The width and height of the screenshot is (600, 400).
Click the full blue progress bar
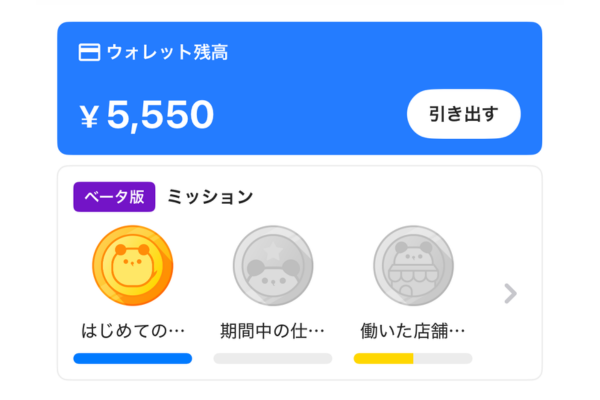pos(132,358)
